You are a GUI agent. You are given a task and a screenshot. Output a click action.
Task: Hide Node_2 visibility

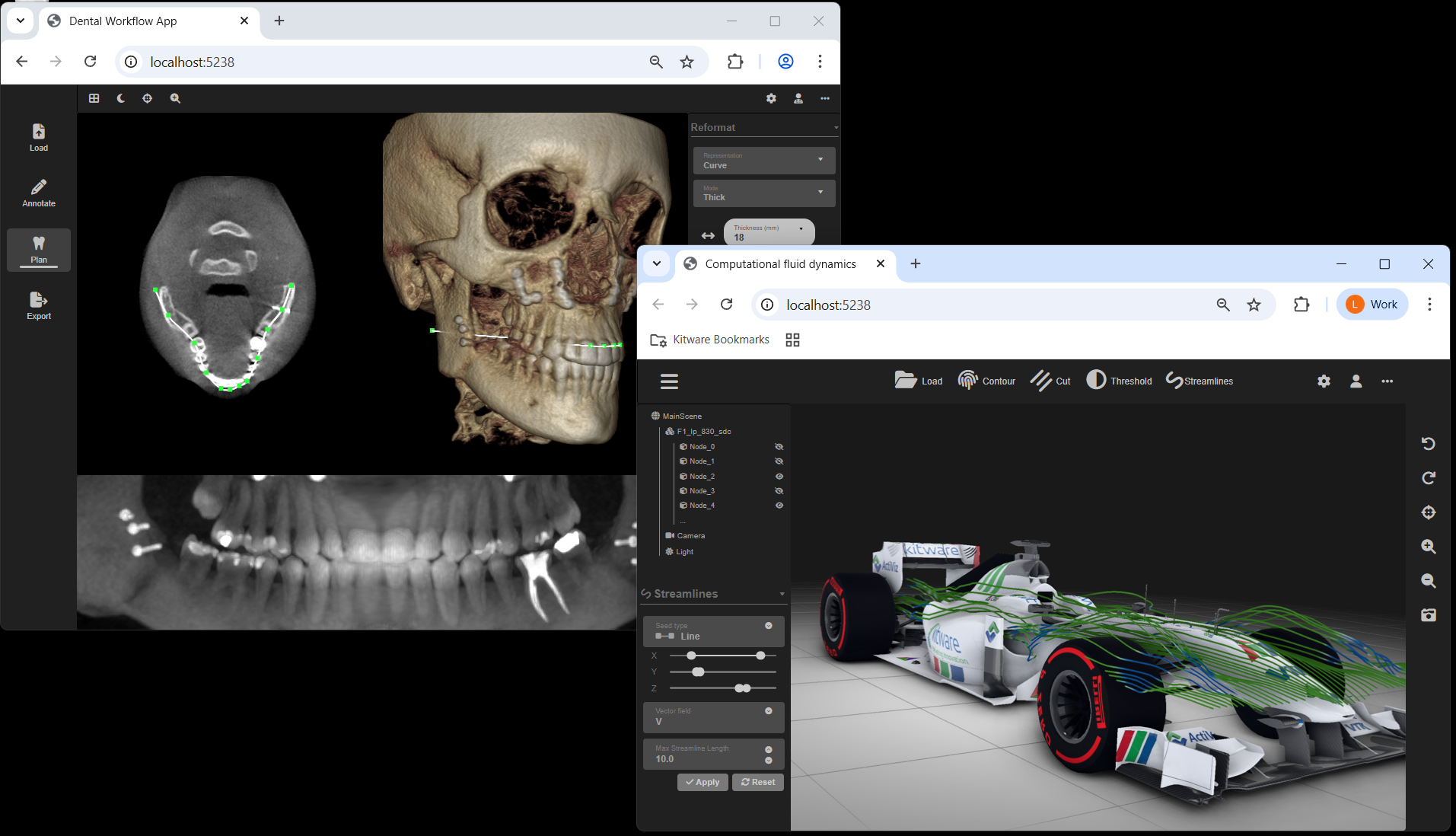coord(779,477)
